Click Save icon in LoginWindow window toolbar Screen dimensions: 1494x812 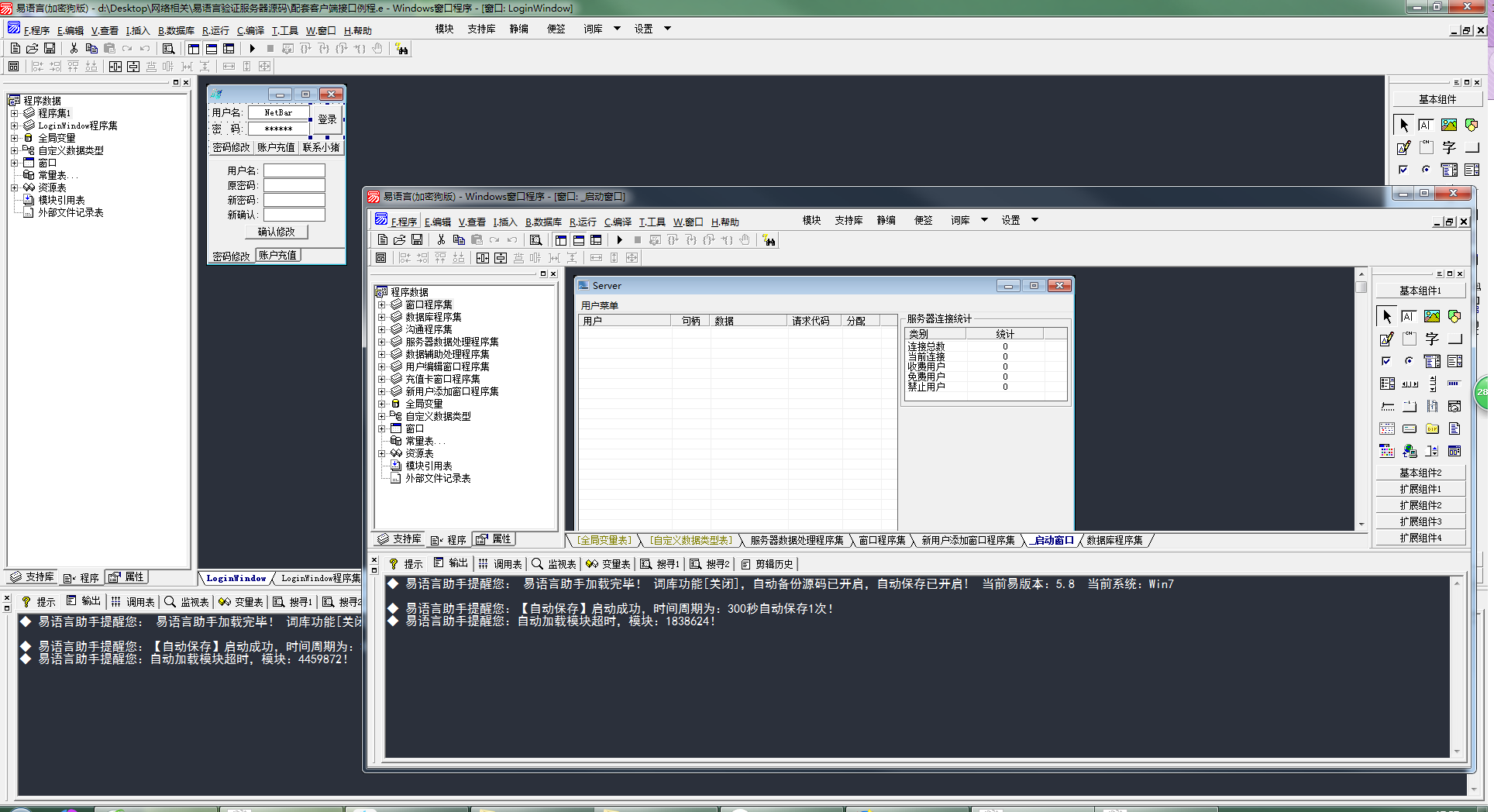pyautogui.click(x=50, y=48)
